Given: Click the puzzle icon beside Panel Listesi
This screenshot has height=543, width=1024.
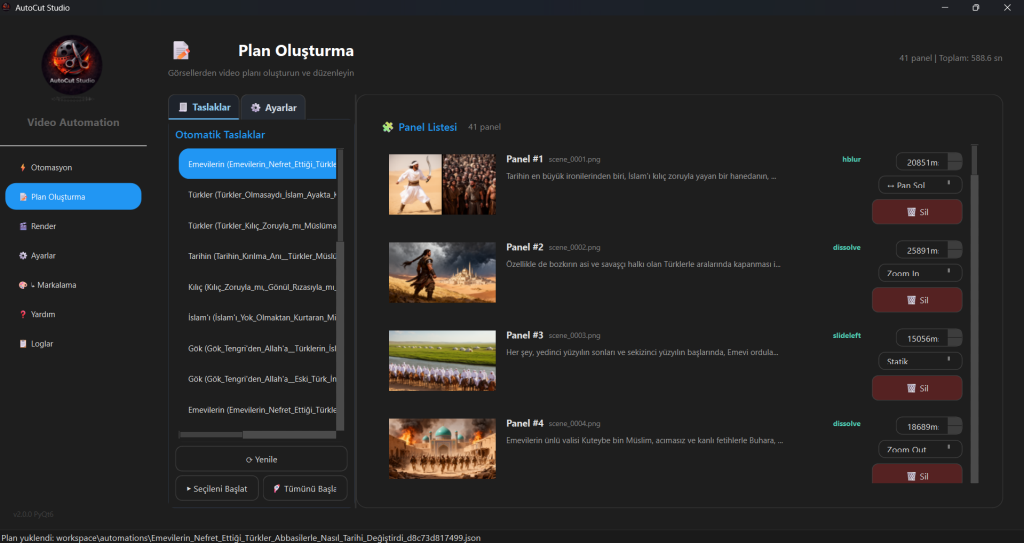Looking at the screenshot, I should [x=387, y=127].
